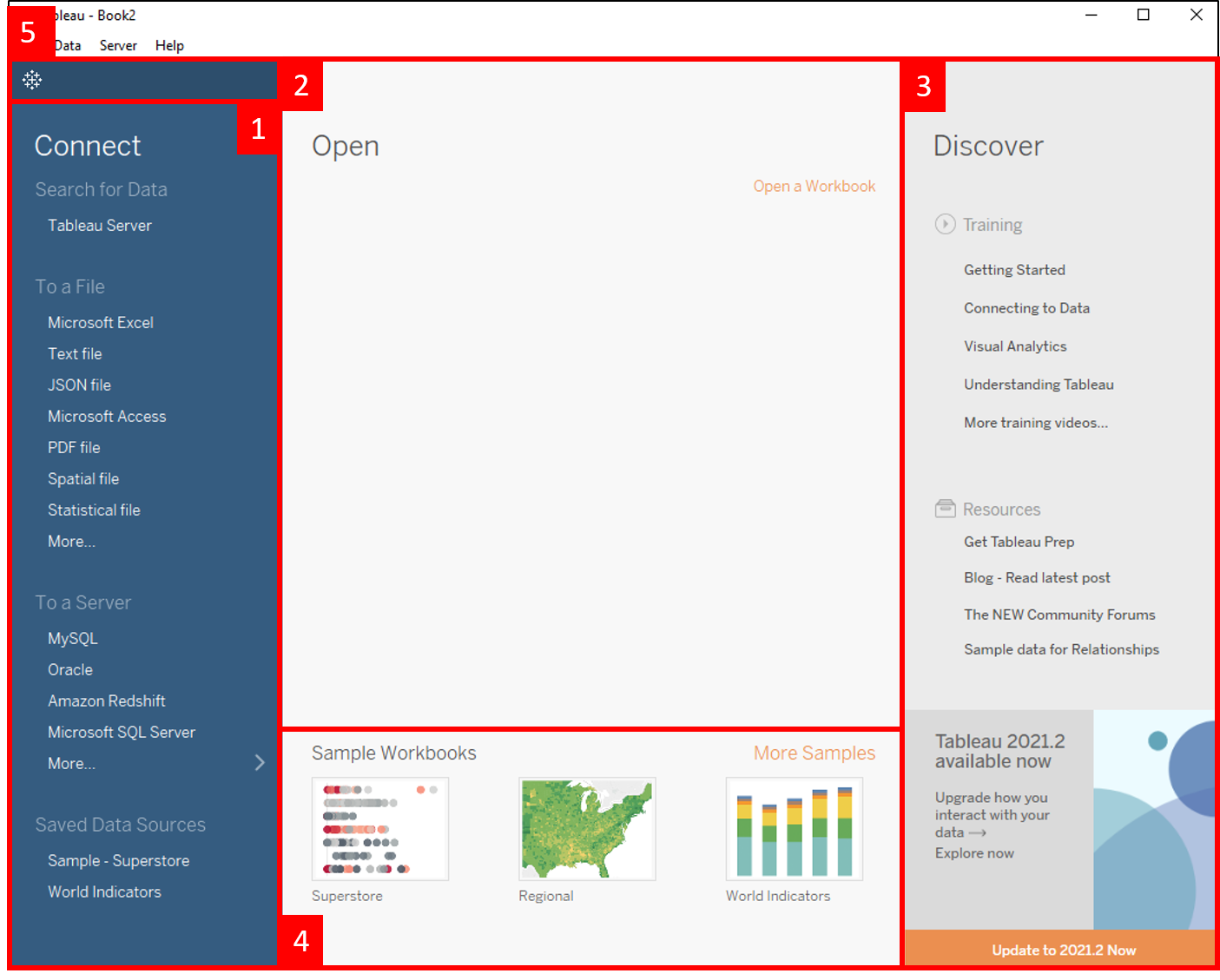Screen dimensions: 1220x980
Task: Watch the Visual Analytics training video
Action: point(1015,346)
